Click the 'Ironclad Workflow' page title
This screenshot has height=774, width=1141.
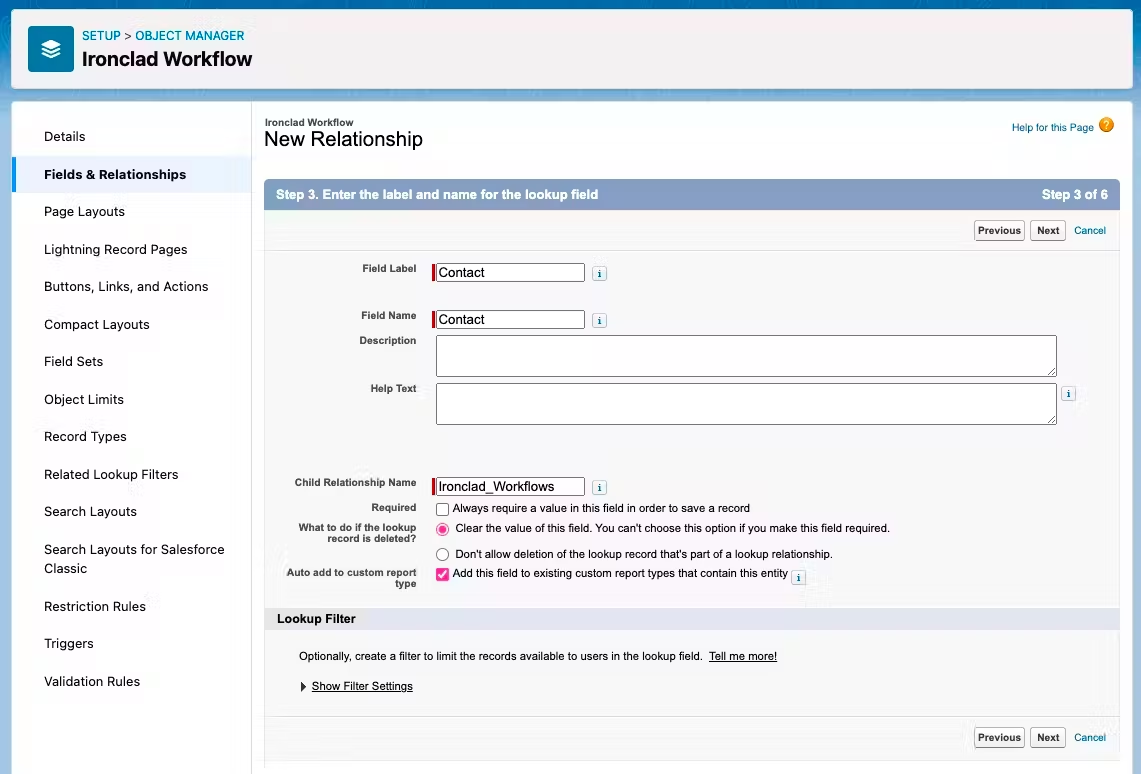tap(167, 59)
